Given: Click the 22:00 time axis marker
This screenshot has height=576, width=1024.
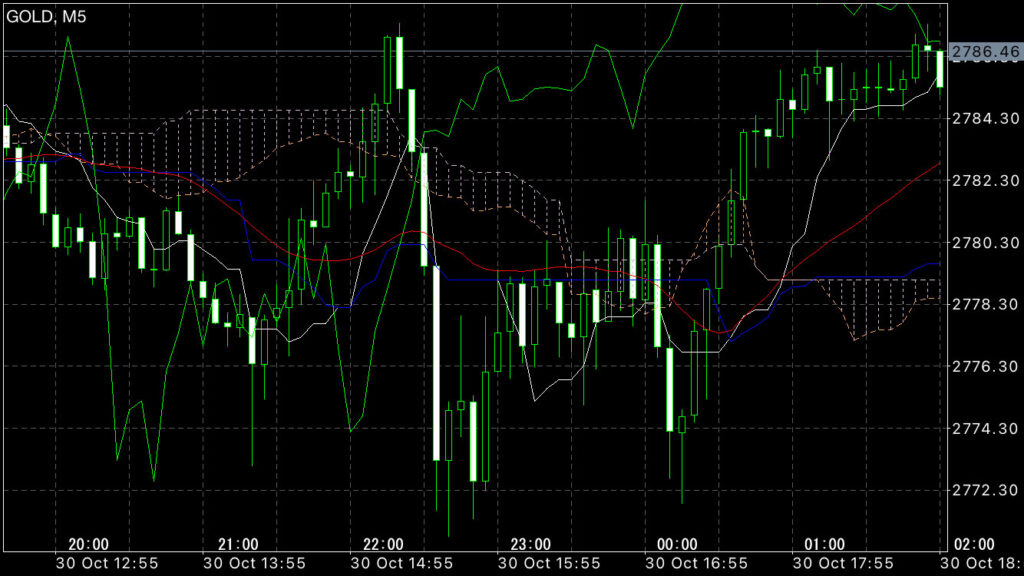Looking at the screenshot, I should (x=384, y=544).
